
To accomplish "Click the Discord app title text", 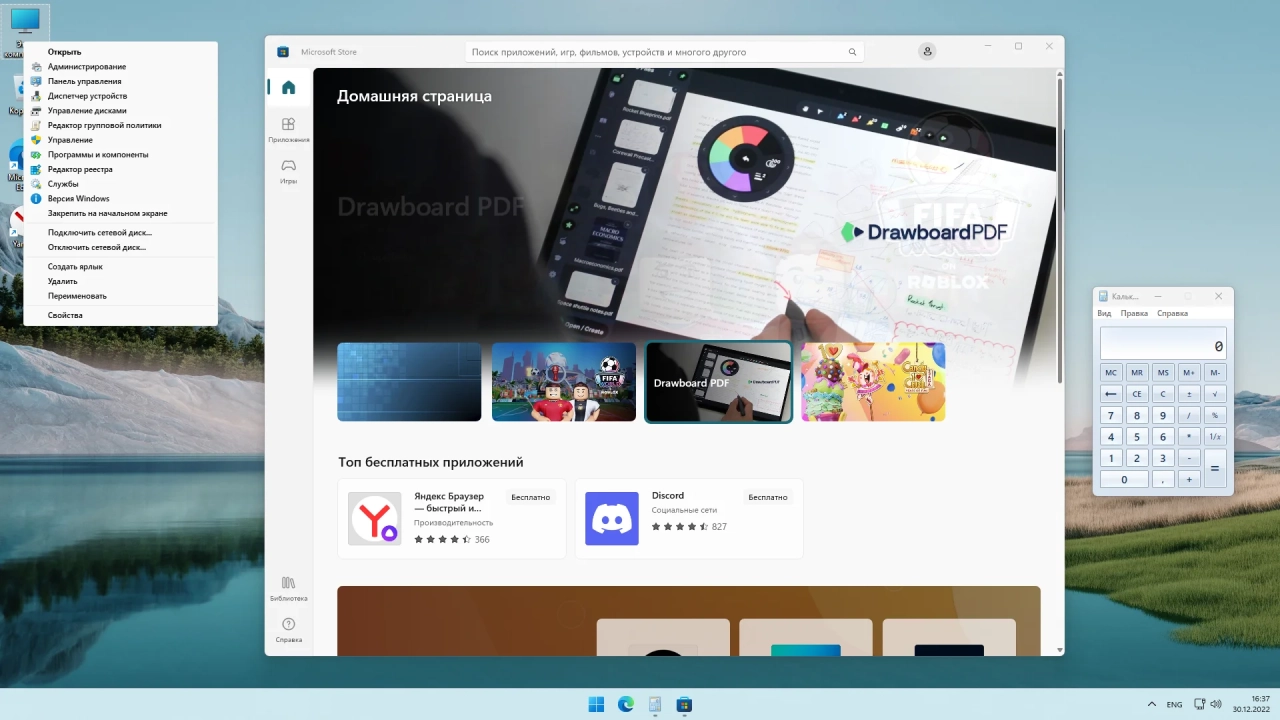I will coord(668,496).
